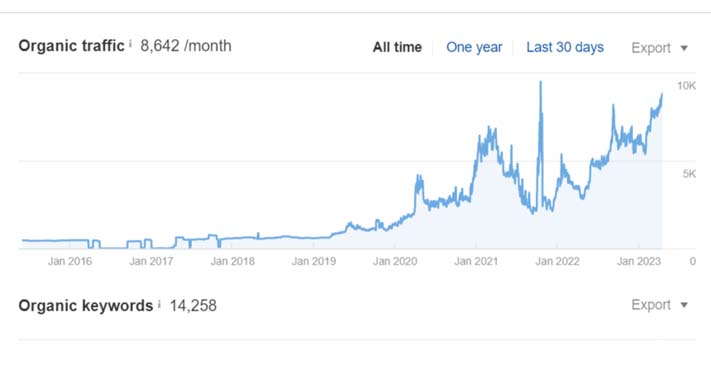Click the Jan 2016 axis label
The height and width of the screenshot is (377, 711).
click(x=70, y=261)
